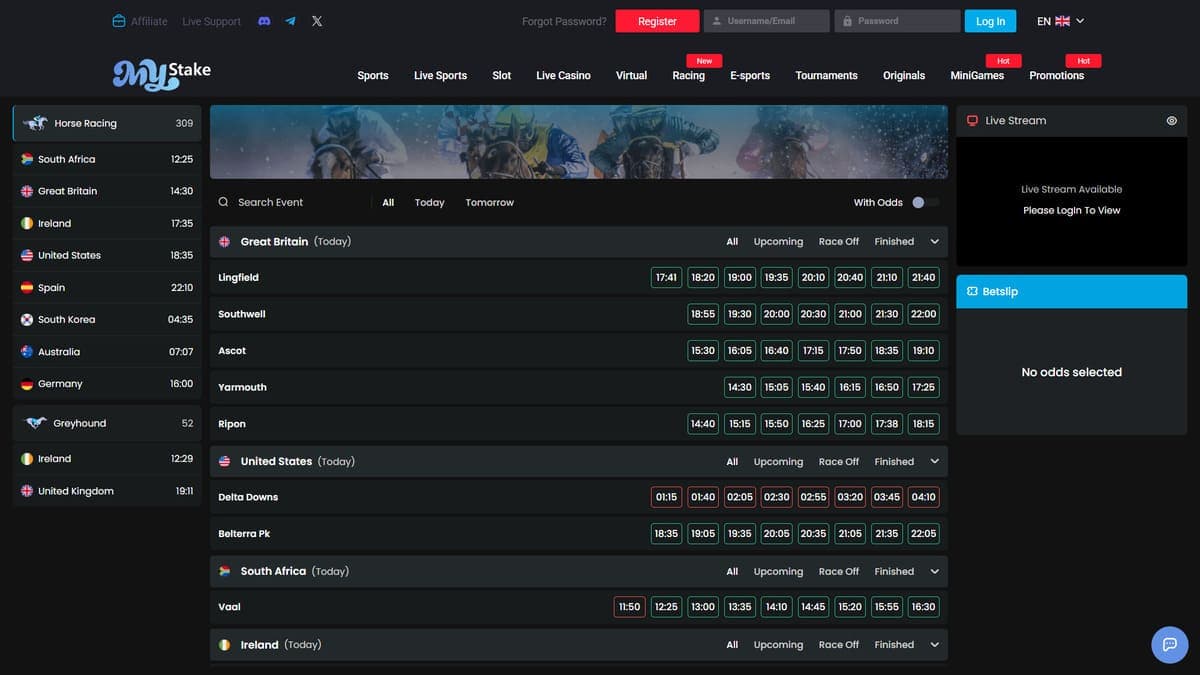
Task: Collapse the Ireland section chevron
Action: [935, 645]
